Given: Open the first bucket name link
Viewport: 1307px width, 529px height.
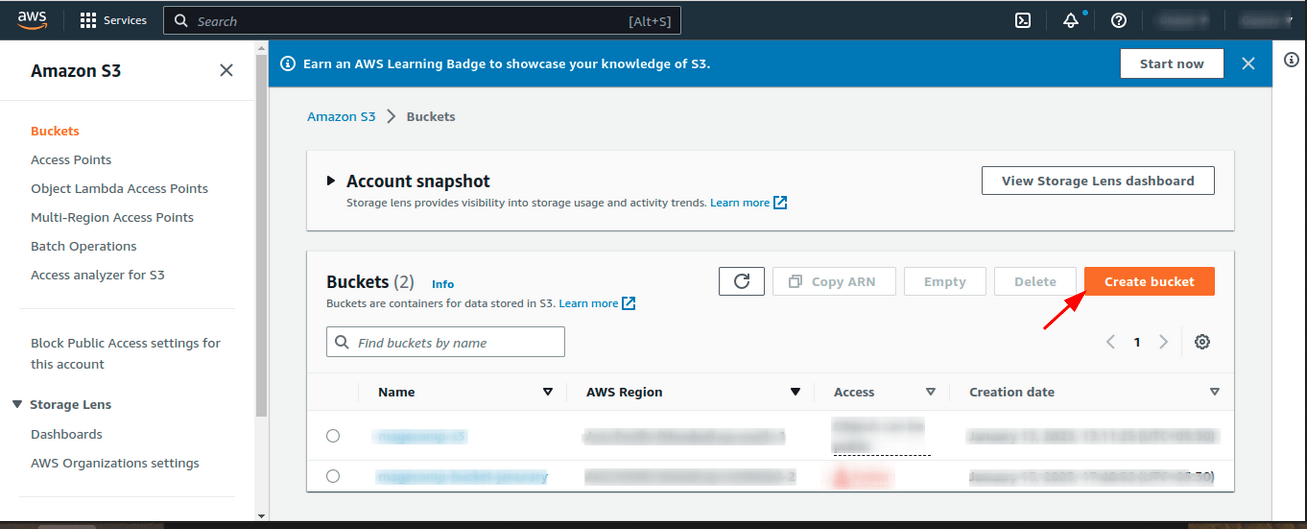Looking at the screenshot, I should click(421, 436).
